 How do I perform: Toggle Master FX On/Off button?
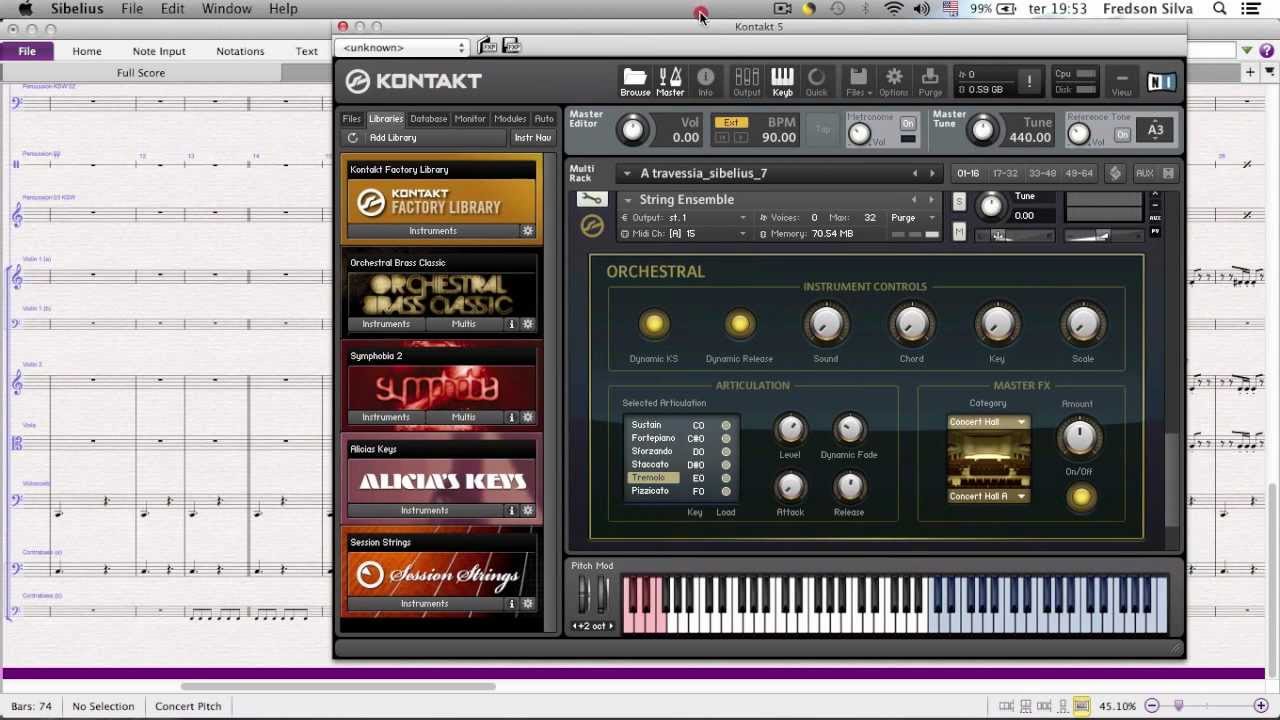click(x=1081, y=497)
